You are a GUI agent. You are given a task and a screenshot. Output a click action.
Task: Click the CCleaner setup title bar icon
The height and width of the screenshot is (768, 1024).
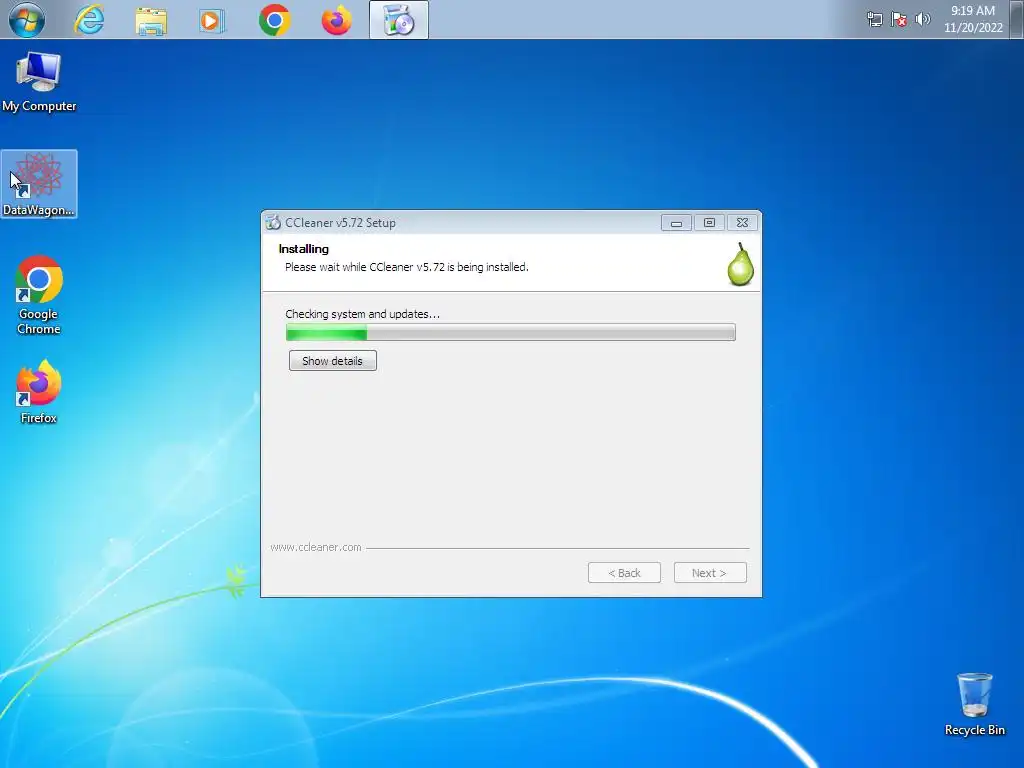point(273,223)
